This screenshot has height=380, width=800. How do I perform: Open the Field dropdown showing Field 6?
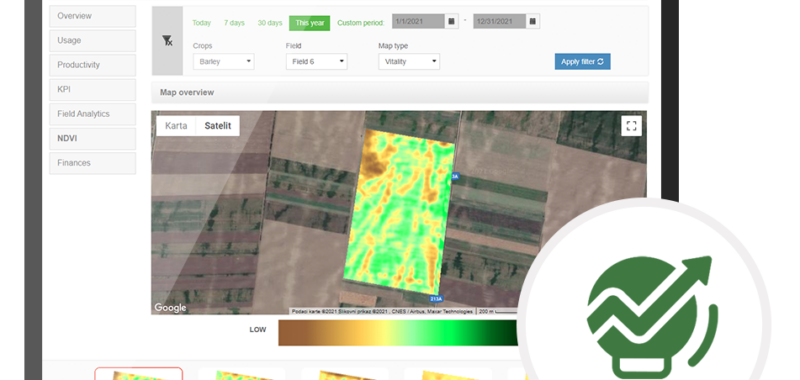(x=316, y=62)
